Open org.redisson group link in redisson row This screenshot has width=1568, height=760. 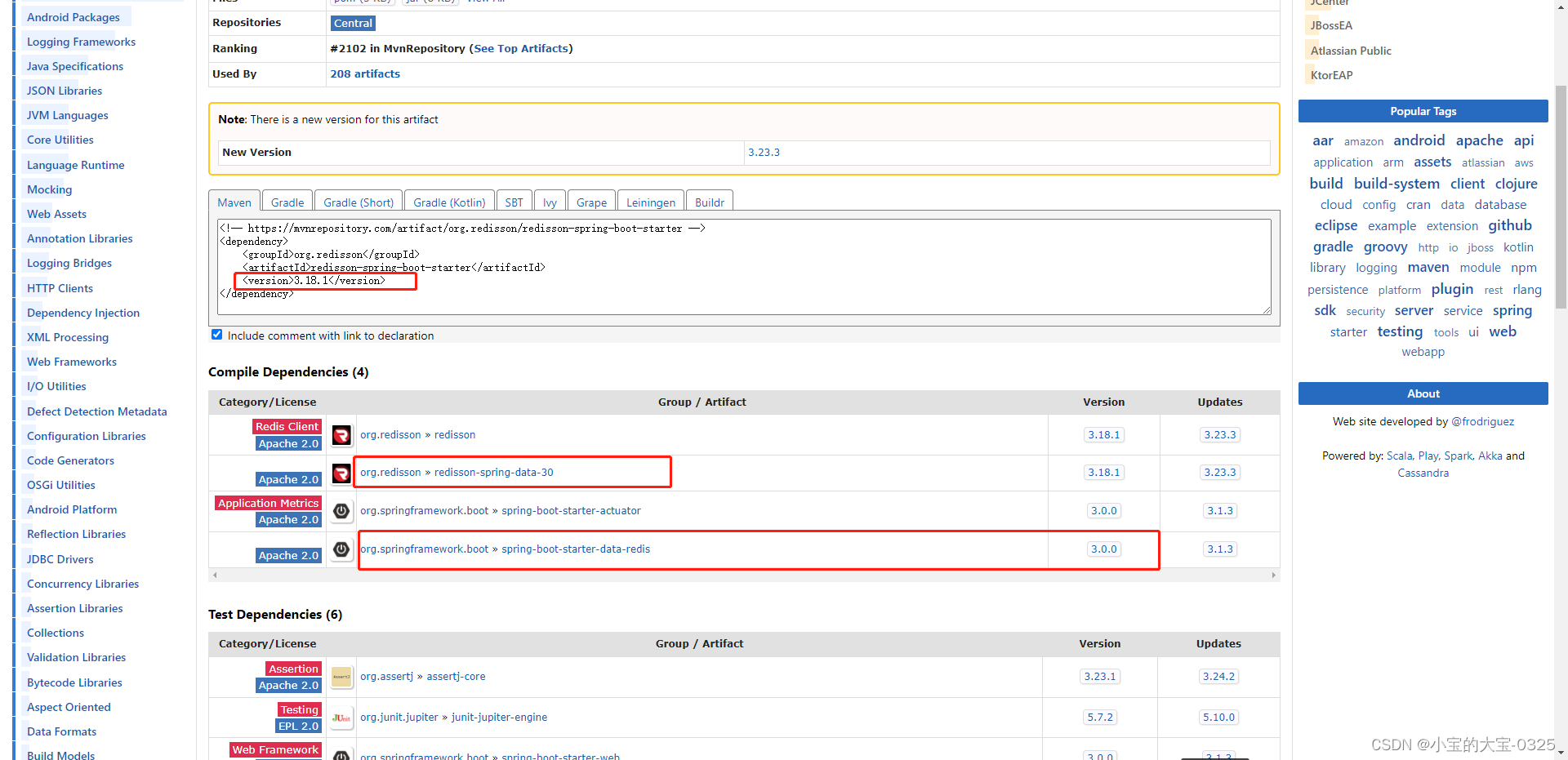tap(390, 435)
